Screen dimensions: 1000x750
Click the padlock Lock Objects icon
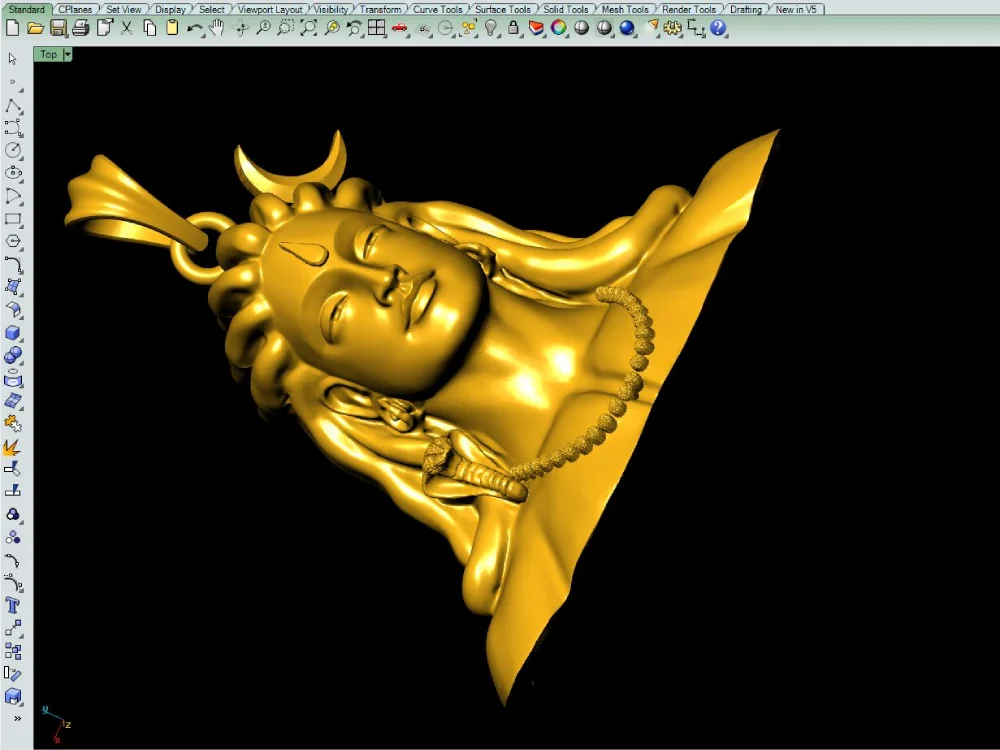click(x=513, y=28)
